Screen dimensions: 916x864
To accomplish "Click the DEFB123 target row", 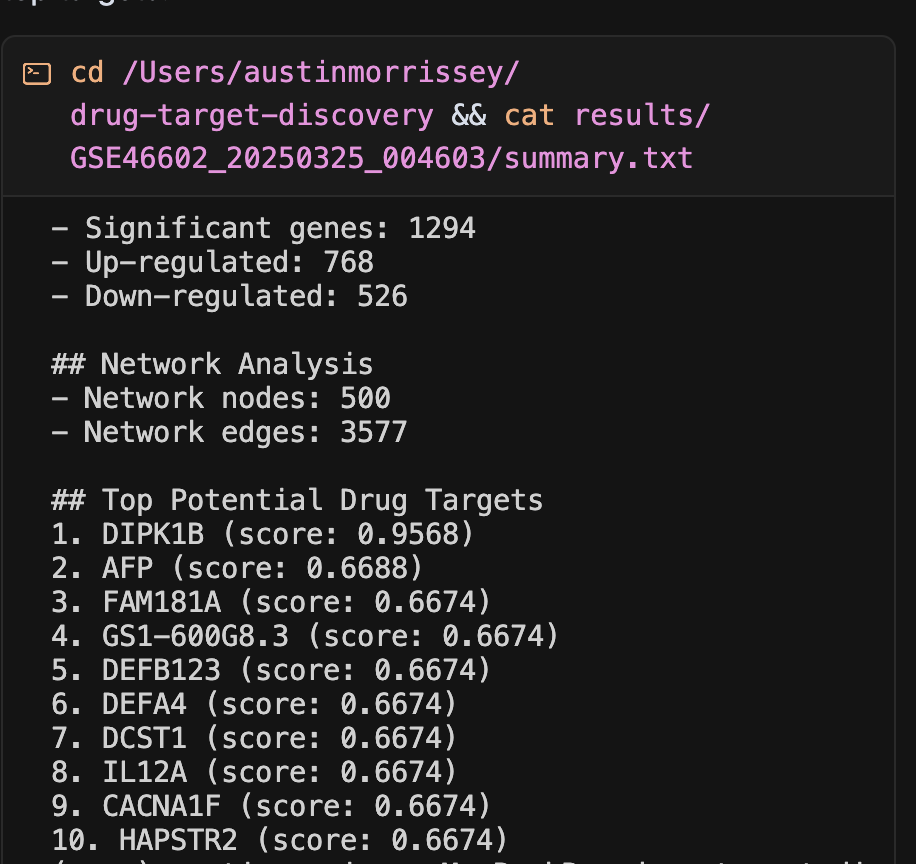I will pyautogui.click(x=271, y=670).
